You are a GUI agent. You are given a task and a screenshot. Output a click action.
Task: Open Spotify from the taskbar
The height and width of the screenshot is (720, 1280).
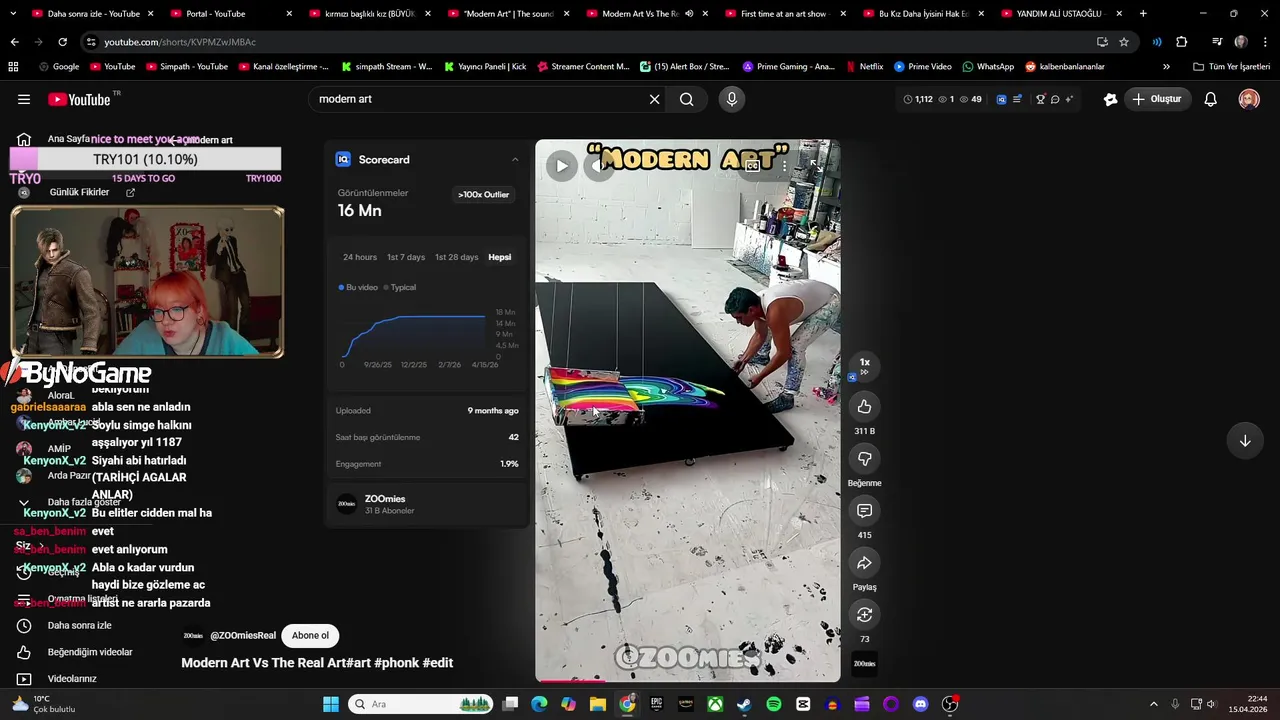[774, 704]
